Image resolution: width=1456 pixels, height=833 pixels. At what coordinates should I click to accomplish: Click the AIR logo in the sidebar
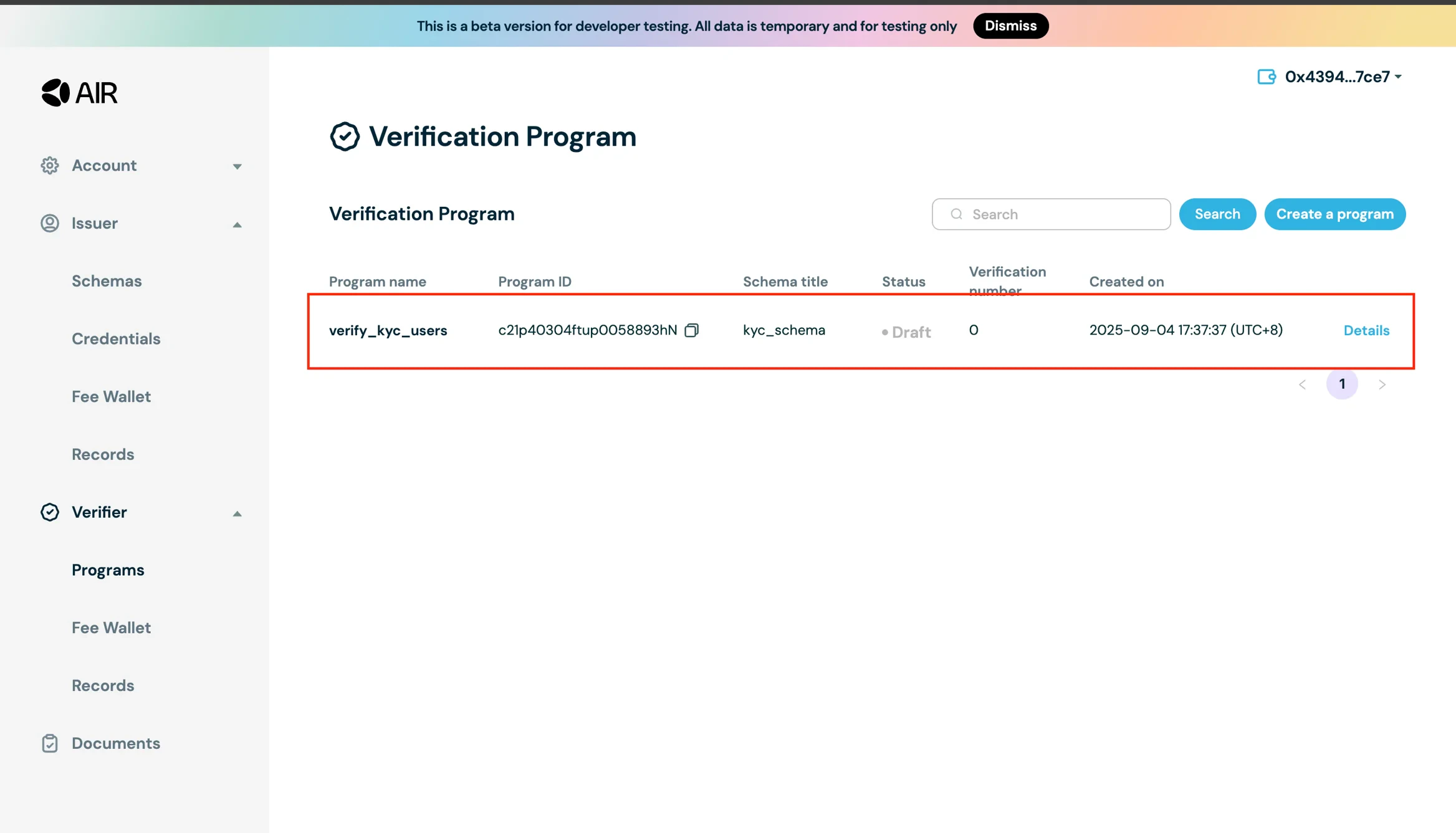[x=79, y=92]
